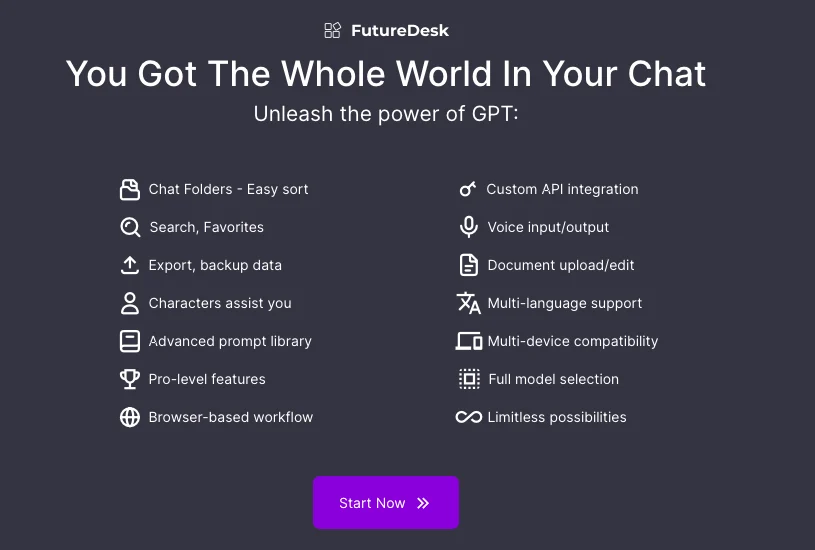The width and height of the screenshot is (815, 550).
Task: Click the Export, backup data upload icon
Action: tap(130, 265)
